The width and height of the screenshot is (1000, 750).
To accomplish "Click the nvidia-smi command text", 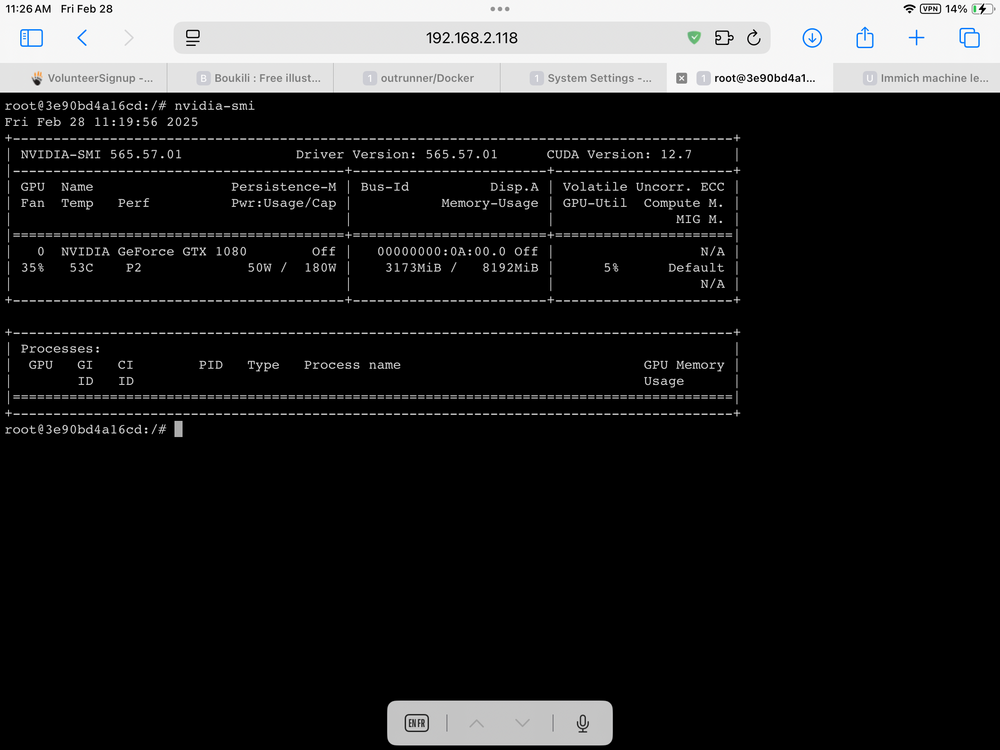I will pos(214,106).
